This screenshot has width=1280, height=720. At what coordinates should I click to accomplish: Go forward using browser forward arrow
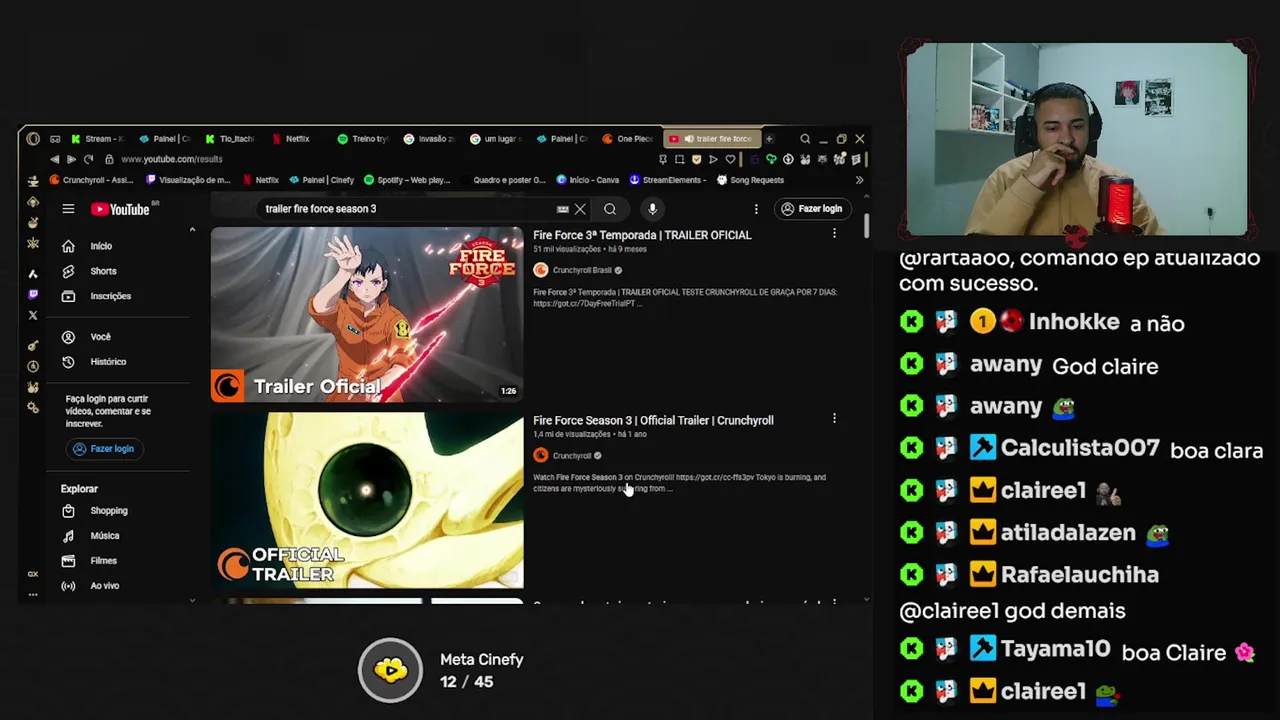coord(71,159)
